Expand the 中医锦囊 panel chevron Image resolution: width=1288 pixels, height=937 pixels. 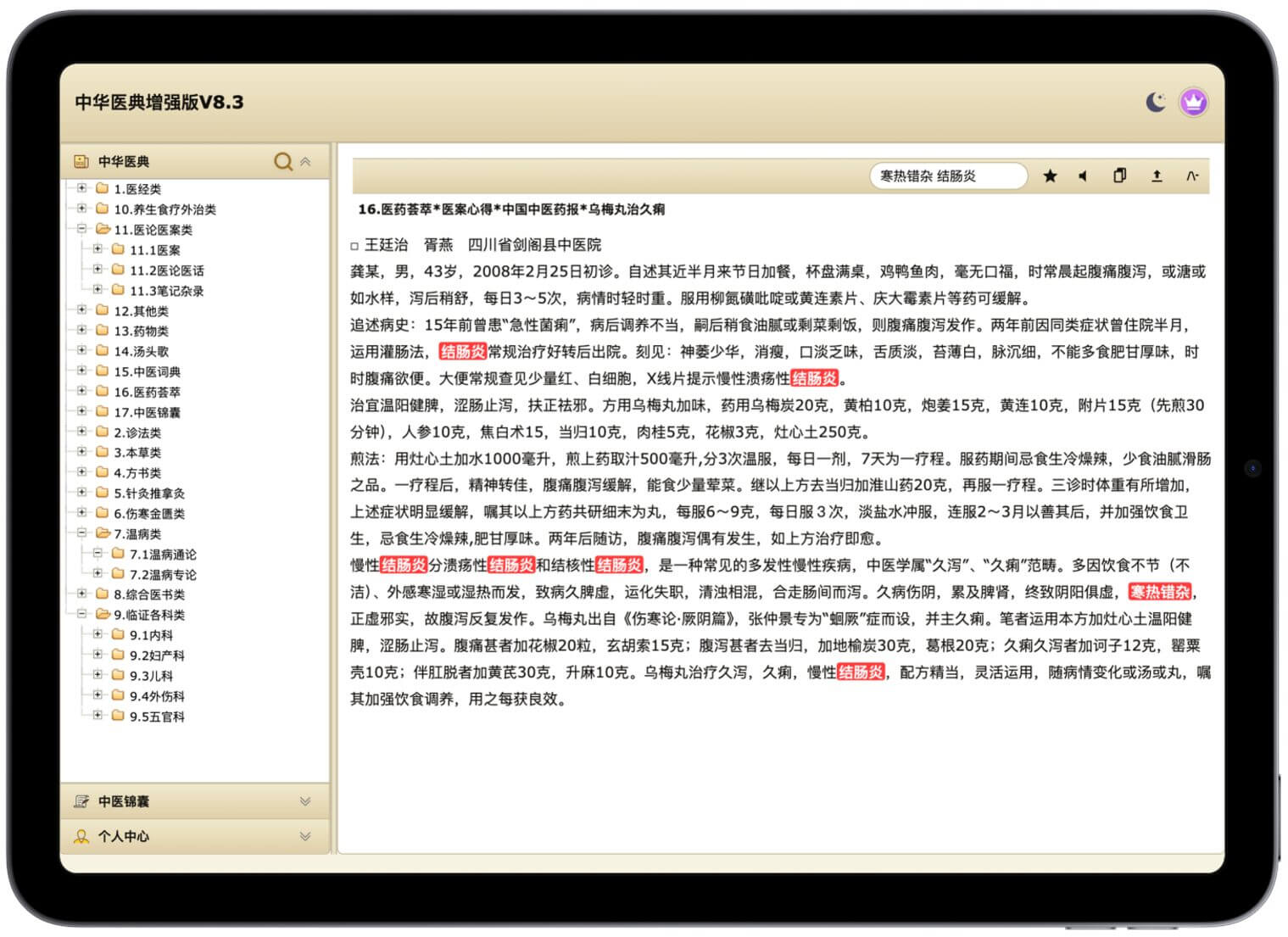(x=305, y=801)
